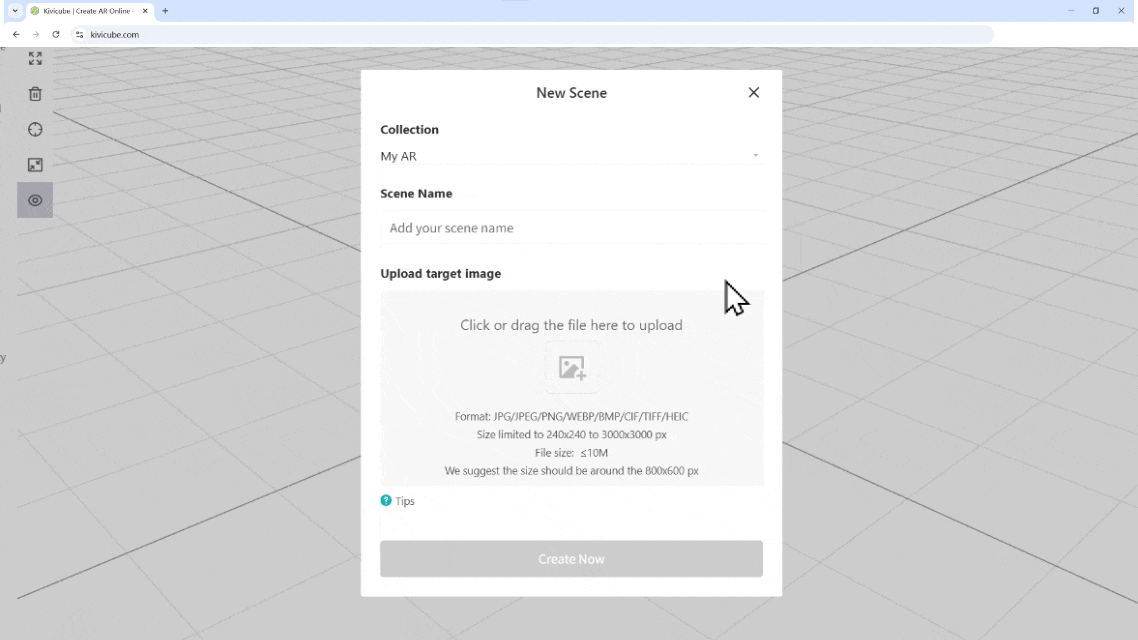The height and width of the screenshot is (640, 1138).
Task: Click the shrink-to-fit view icon
Action: coord(35,165)
